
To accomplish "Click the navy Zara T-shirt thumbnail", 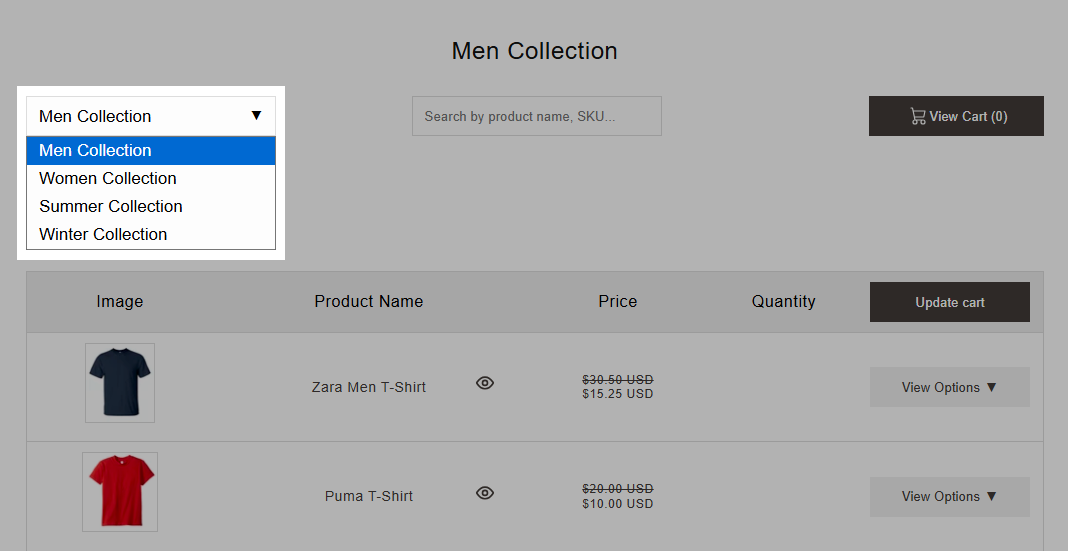I will pos(120,383).
